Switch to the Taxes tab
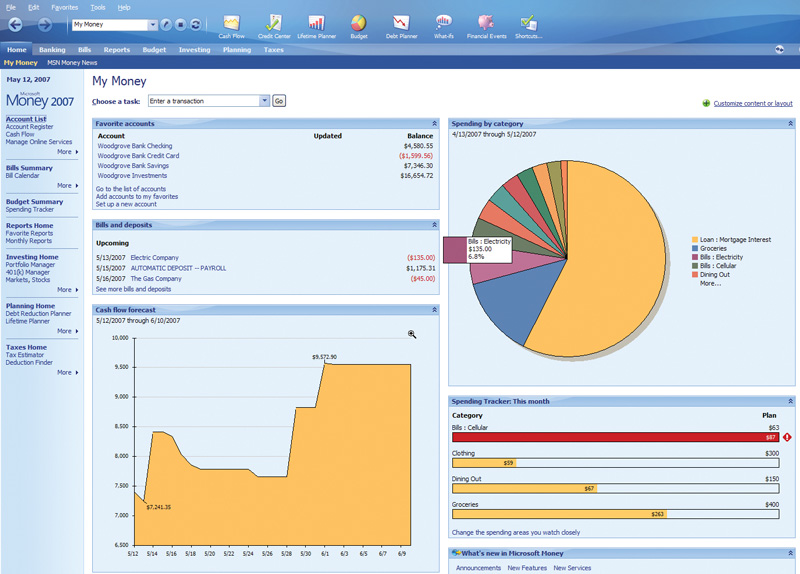800x574 pixels. click(273, 49)
